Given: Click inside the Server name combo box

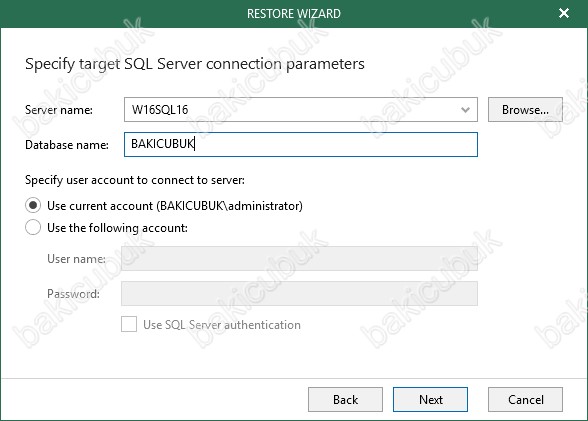Looking at the screenshot, I should [300, 109].
